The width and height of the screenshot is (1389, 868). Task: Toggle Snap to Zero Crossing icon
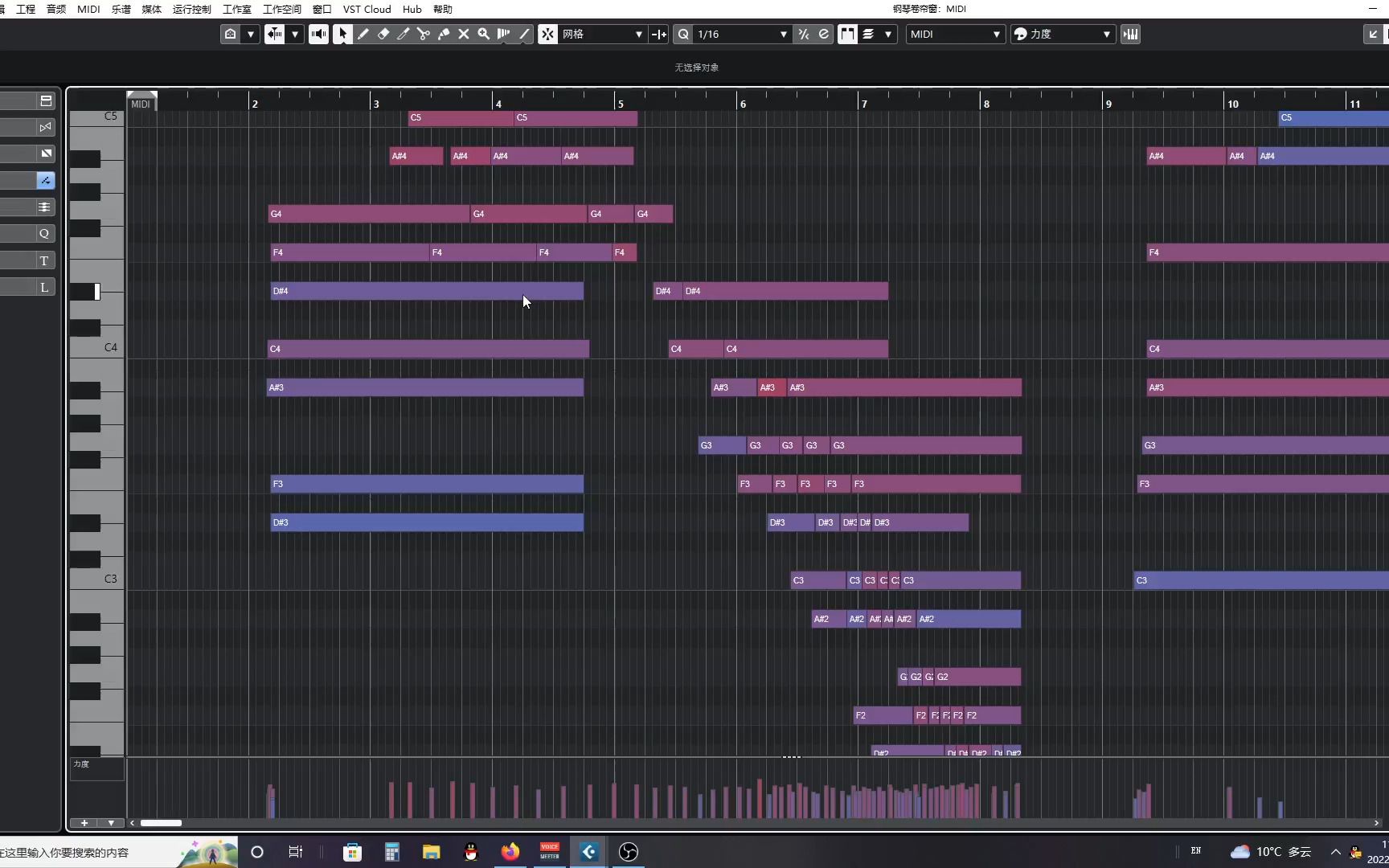point(659,34)
